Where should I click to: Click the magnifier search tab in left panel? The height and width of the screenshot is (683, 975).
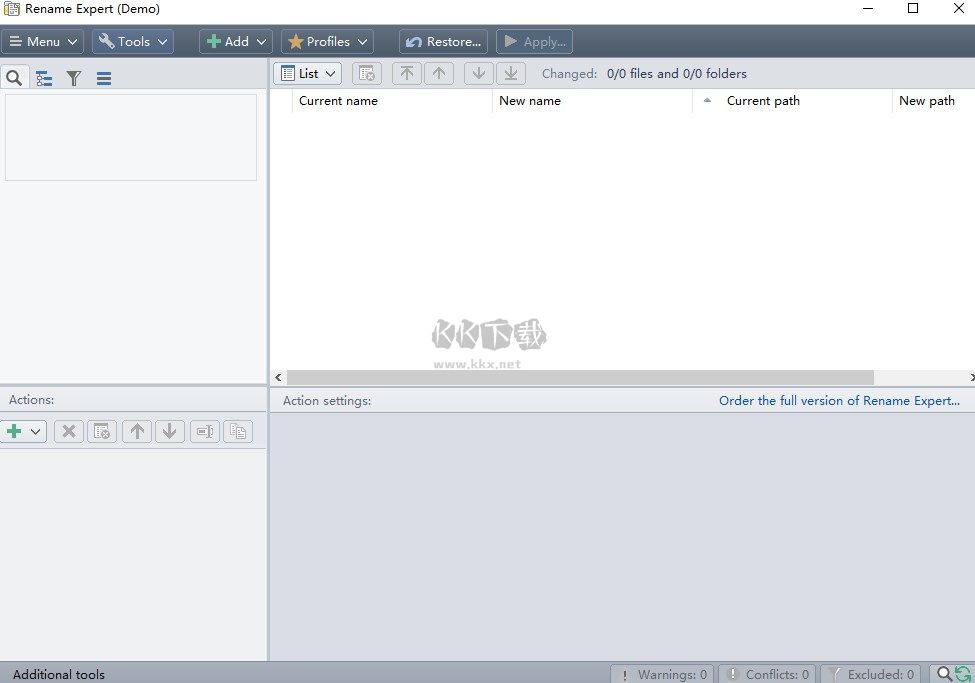click(14, 78)
